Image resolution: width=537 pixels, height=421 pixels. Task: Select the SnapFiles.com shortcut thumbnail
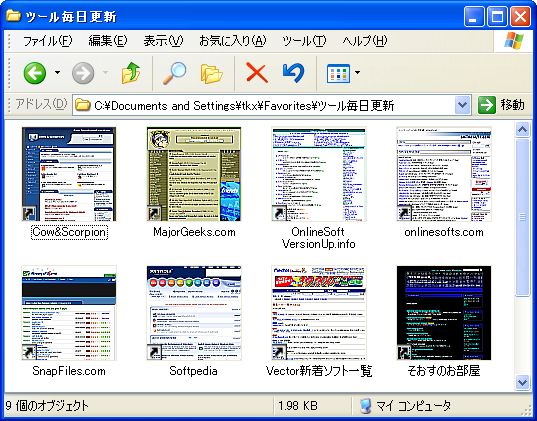(x=69, y=313)
